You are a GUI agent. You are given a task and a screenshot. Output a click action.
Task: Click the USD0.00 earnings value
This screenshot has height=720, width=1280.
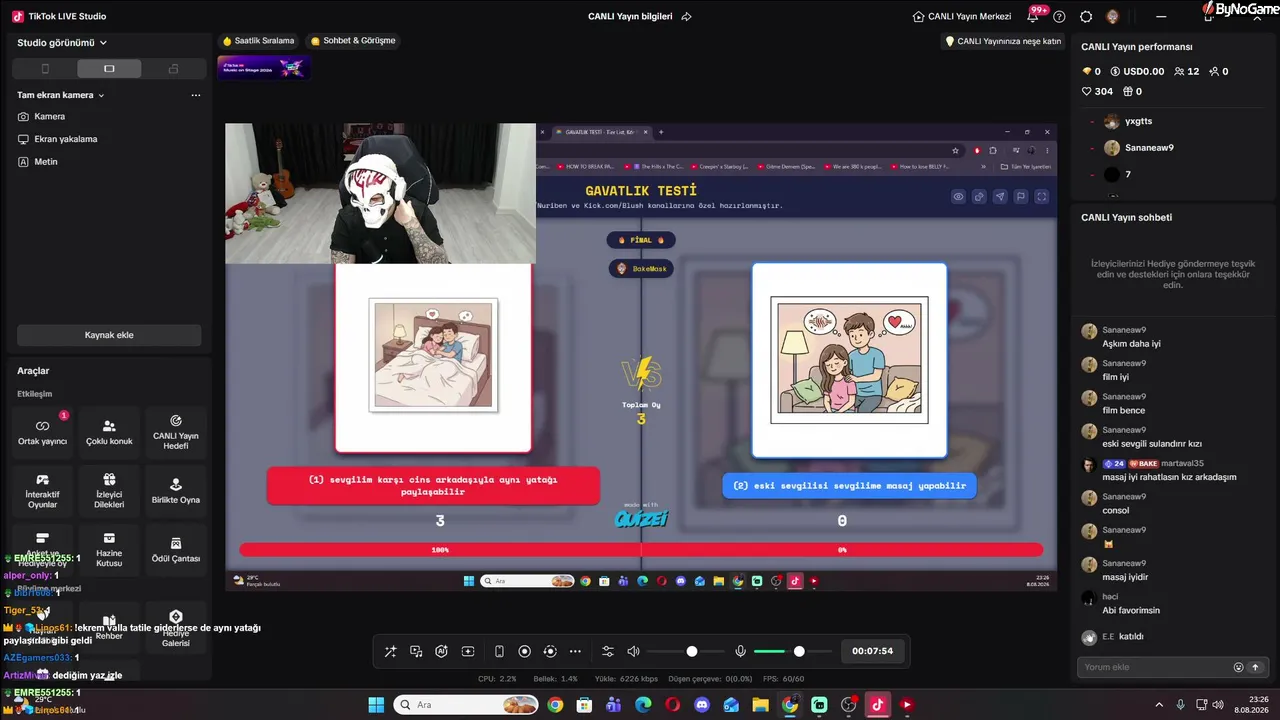point(1137,71)
